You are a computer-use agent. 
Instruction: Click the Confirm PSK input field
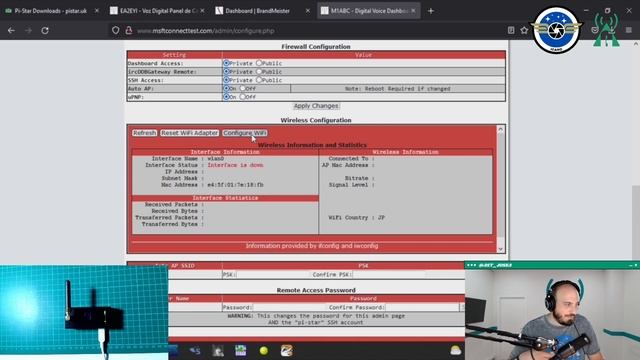pos(389,274)
